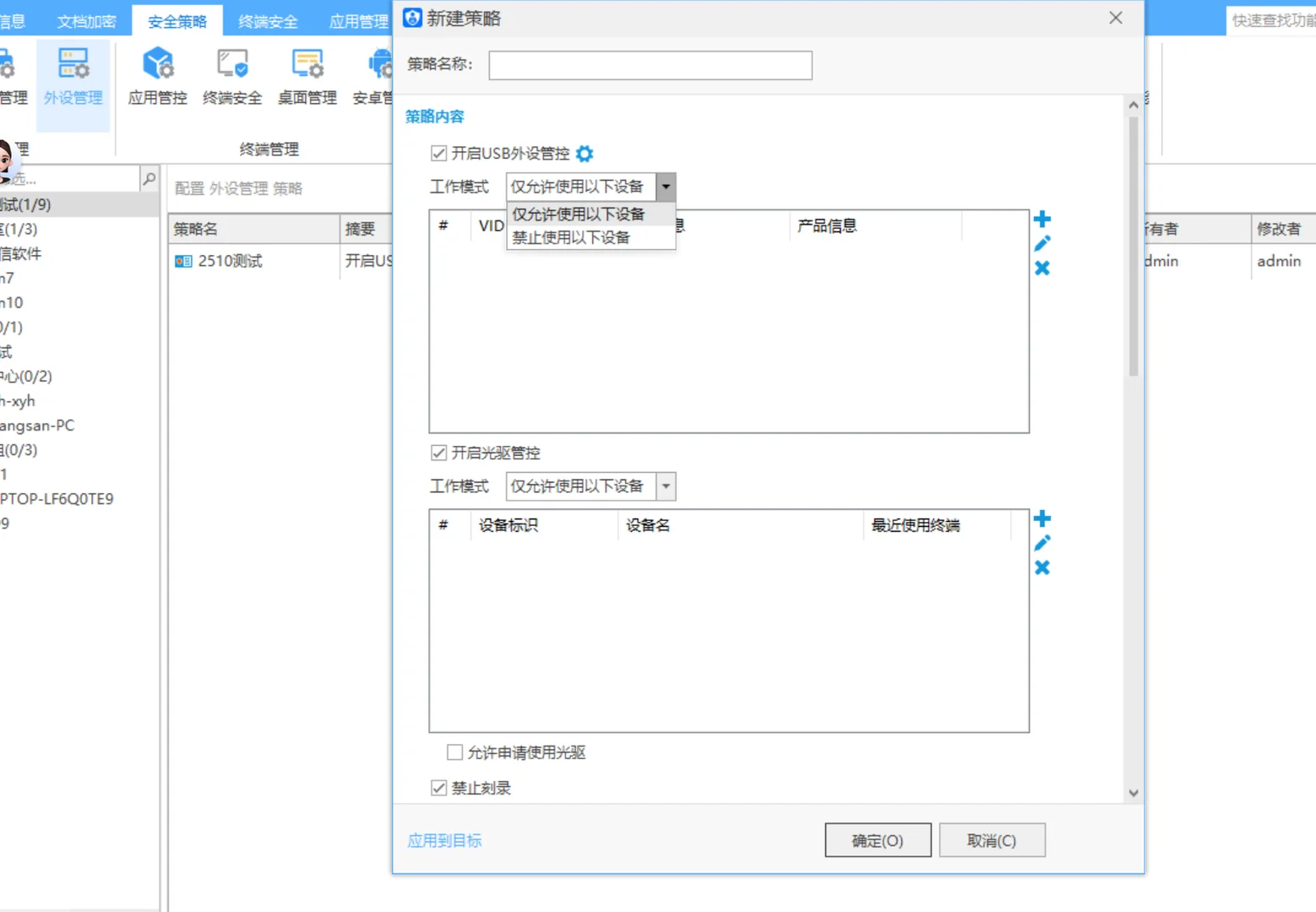The height and width of the screenshot is (912, 1316).
Task: Click 取消(C) button
Action: pos(992,840)
